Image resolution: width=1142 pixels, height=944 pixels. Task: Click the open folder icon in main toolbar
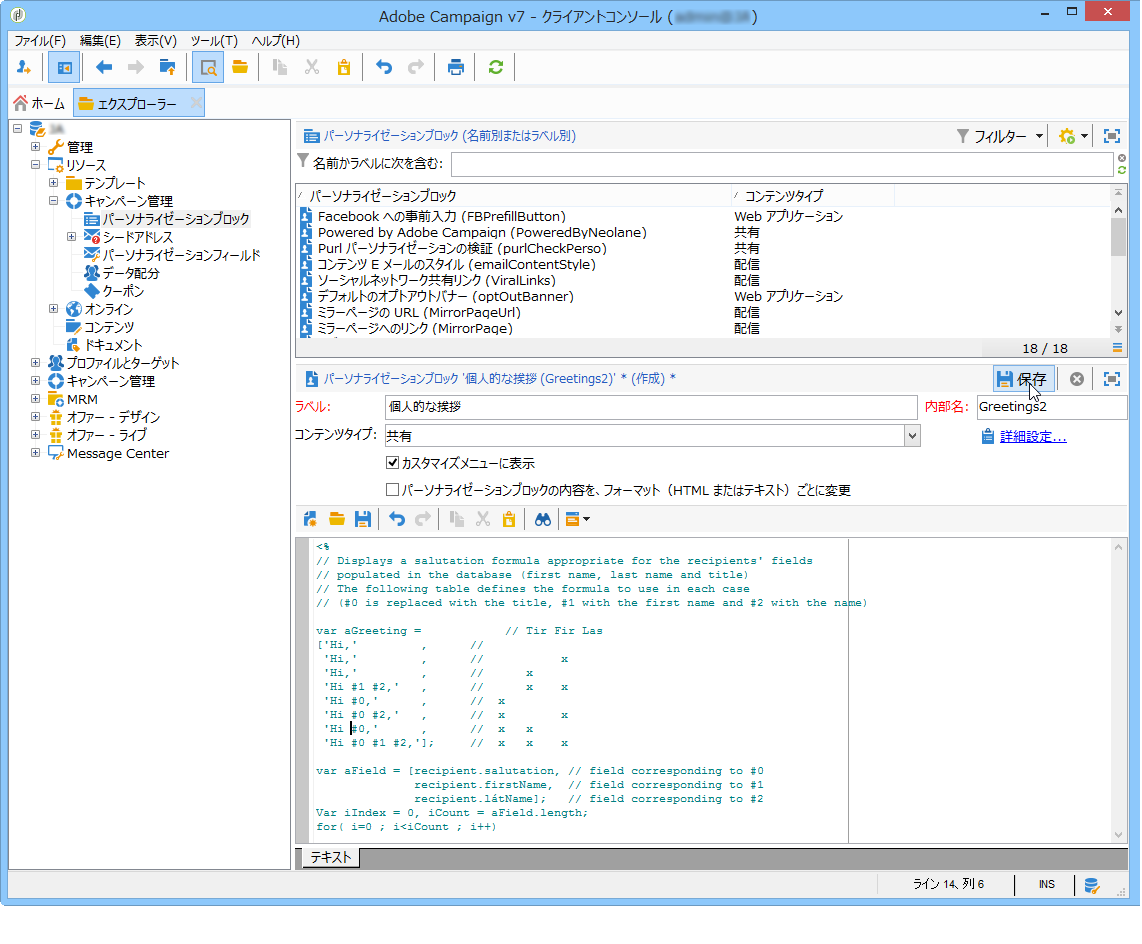pos(240,67)
